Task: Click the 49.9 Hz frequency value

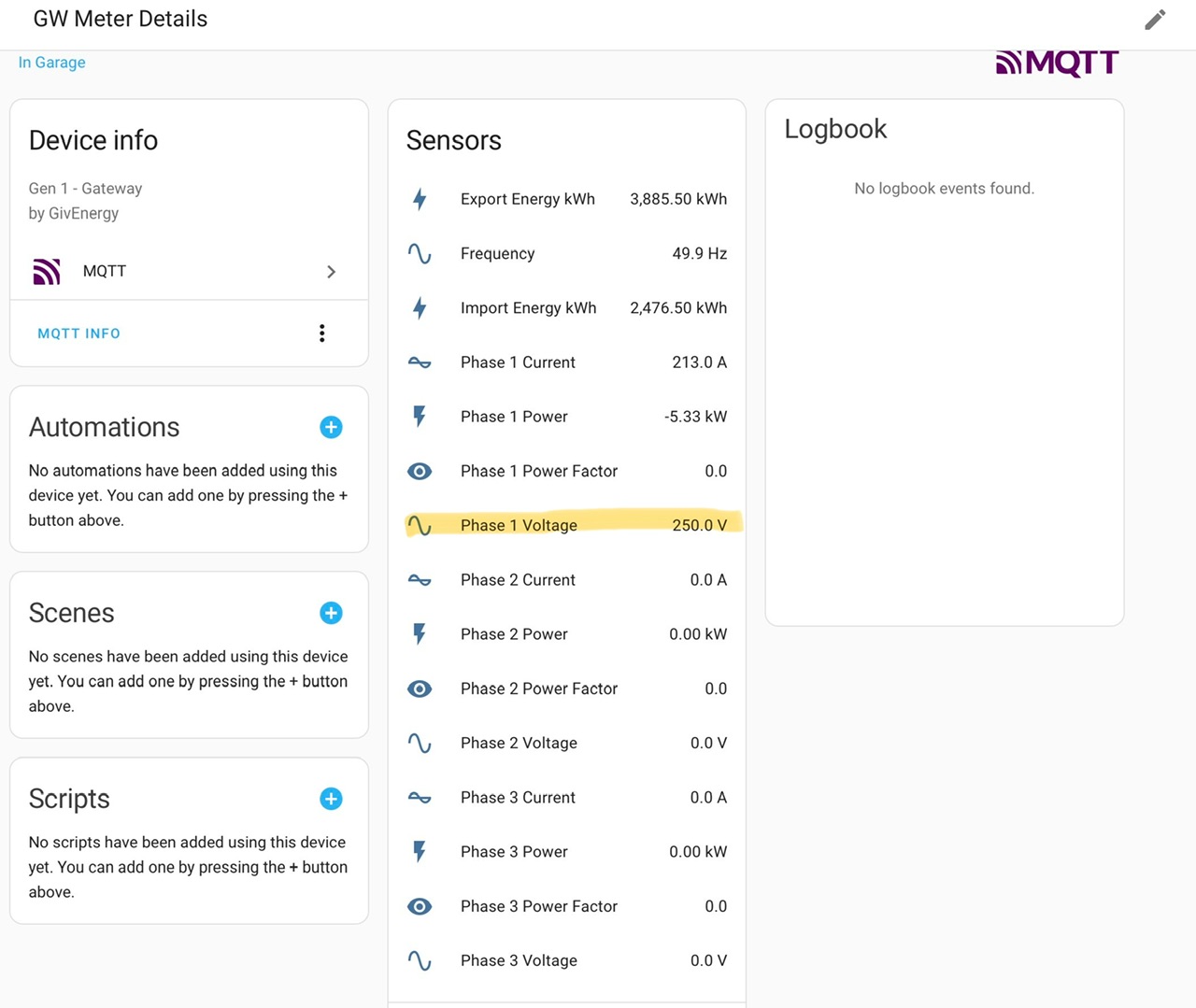Action: tap(700, 253)
